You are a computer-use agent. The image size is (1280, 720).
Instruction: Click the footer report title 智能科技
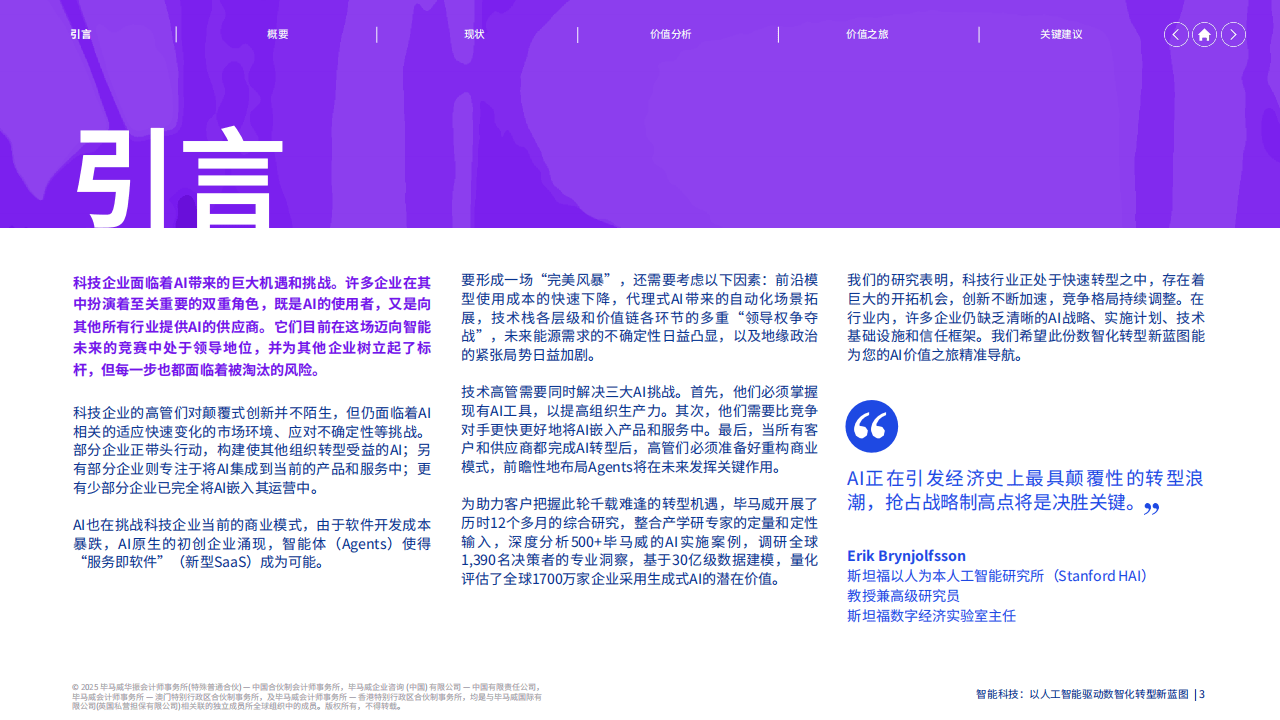pyautogui.click(x=1082, y=694)
